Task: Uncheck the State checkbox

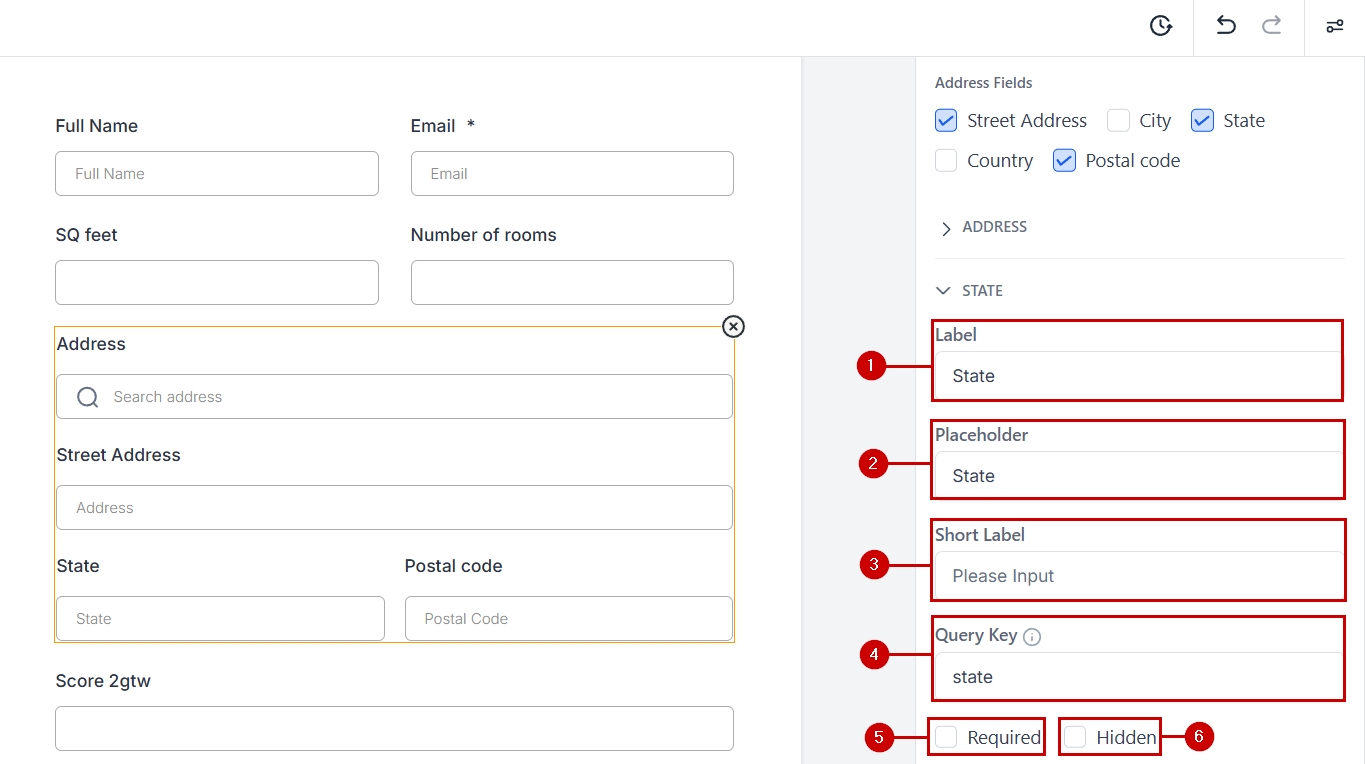Action: click(1202, 121)
